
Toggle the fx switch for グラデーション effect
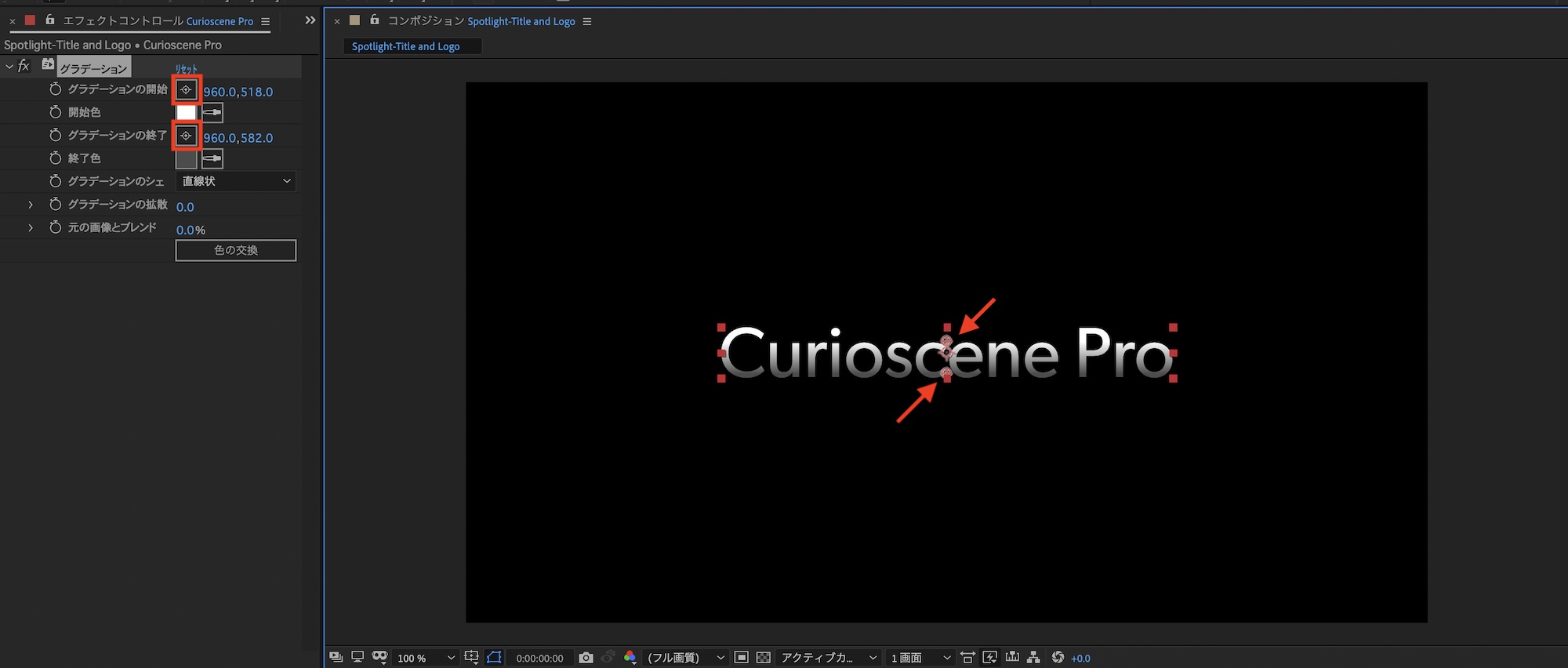tap(24, 66)
